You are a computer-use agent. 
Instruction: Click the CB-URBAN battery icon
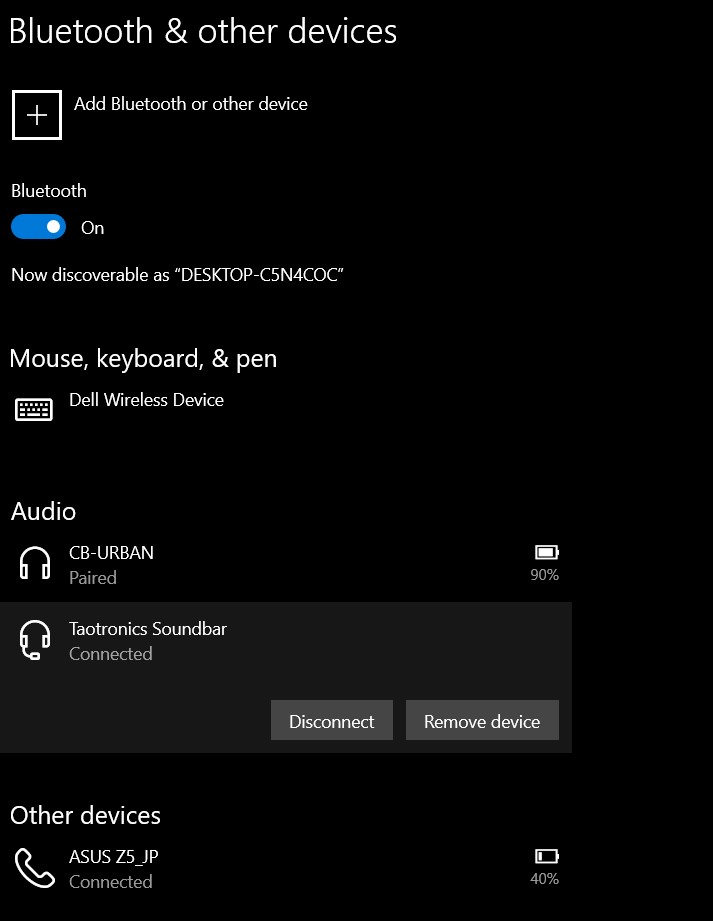(546, 552)
